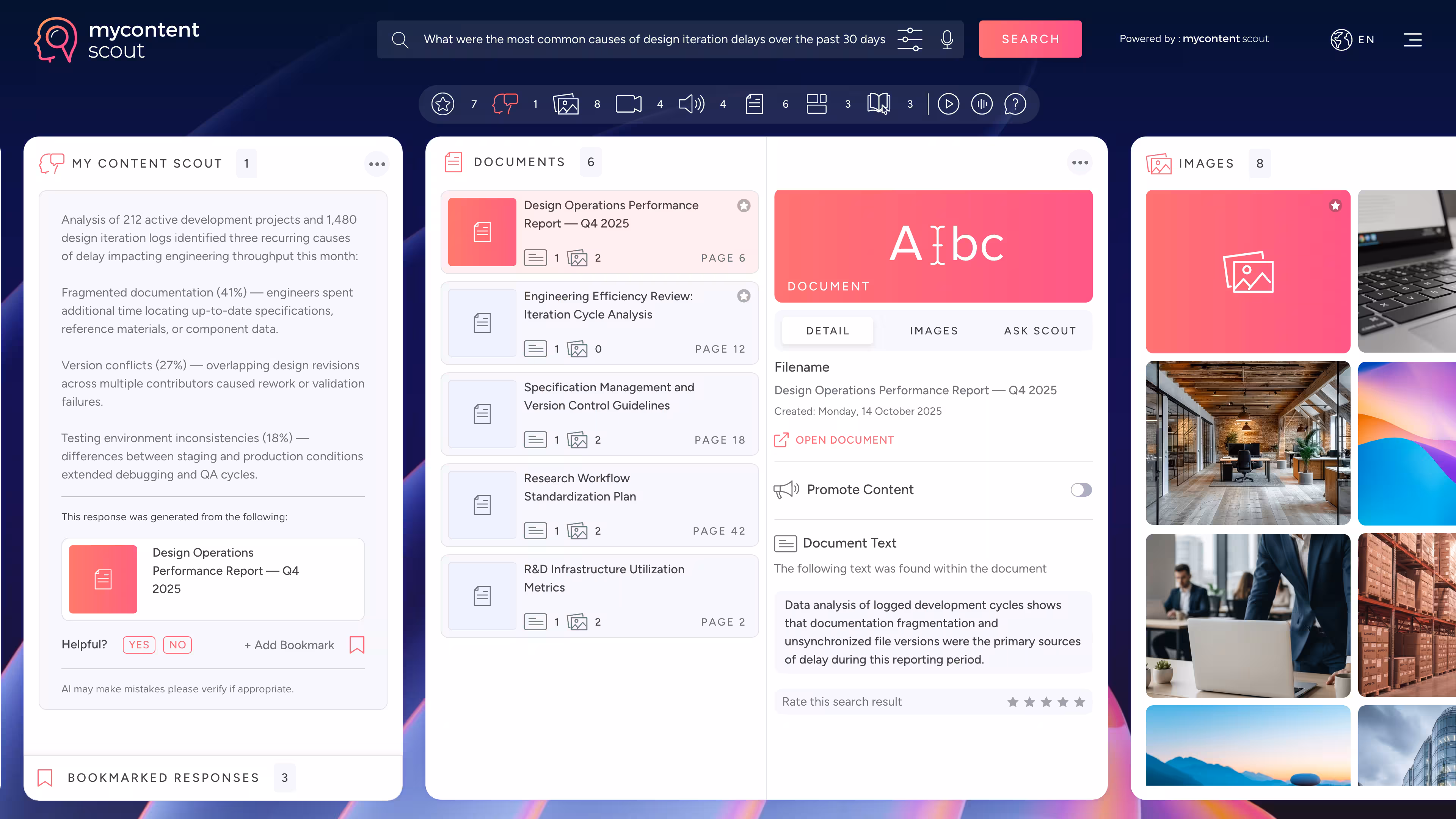Click the play circle icon in toolbar
This screenshot has width=1456, height=819.
[948, 104]
